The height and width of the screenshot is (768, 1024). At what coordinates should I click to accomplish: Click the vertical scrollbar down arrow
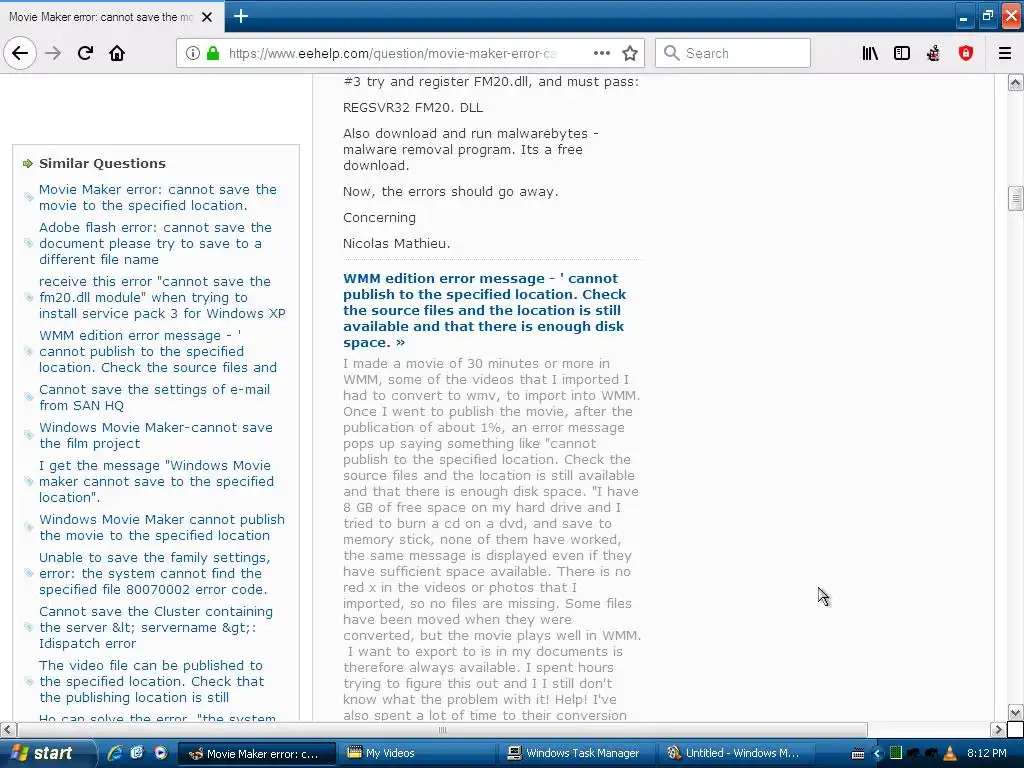point(1015,712)
